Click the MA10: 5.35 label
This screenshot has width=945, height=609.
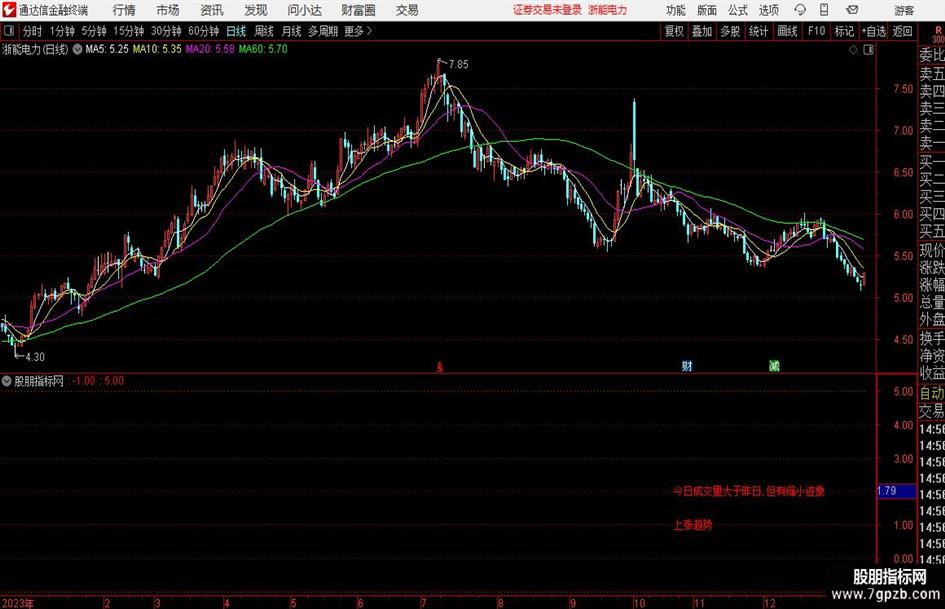[157, 49]
